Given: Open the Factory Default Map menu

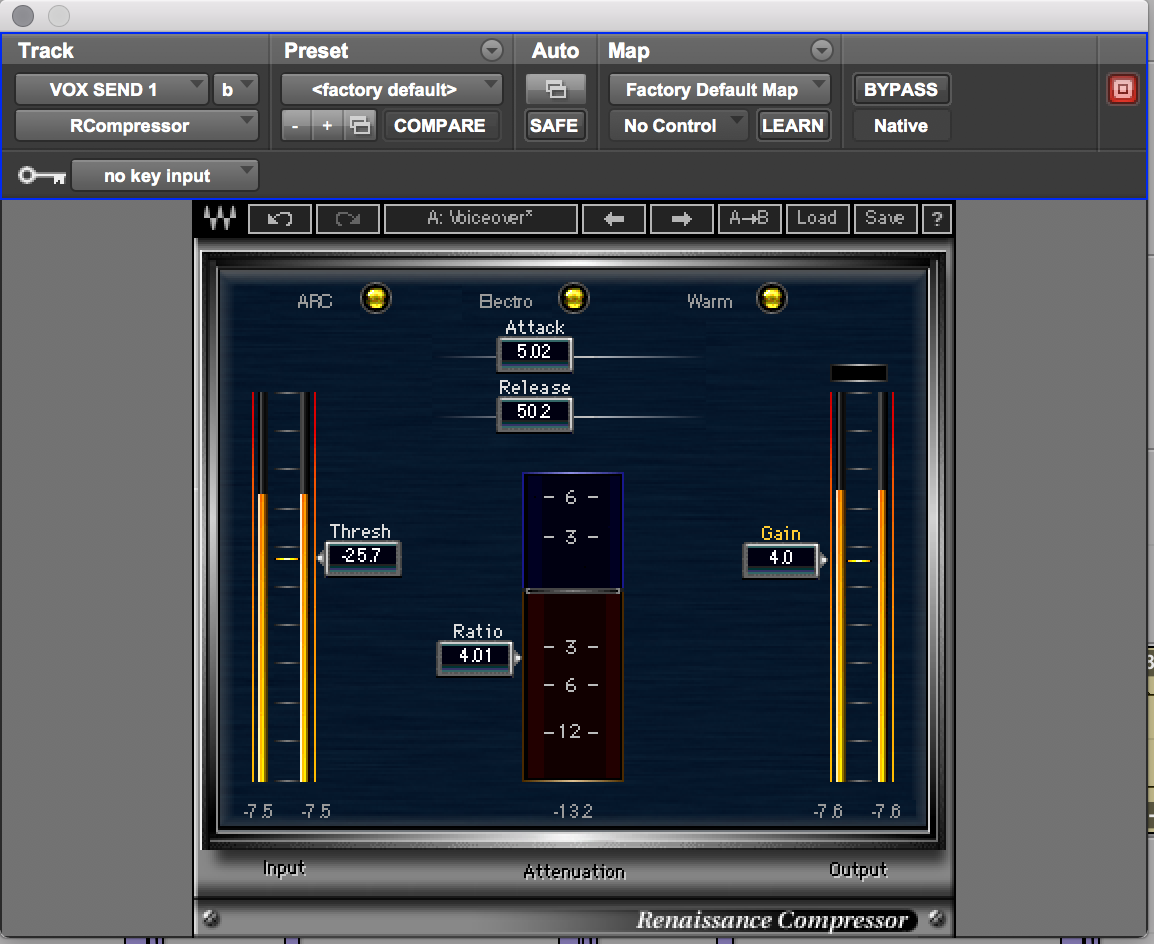Looking at the screenshot, I should tap(719, 90).
